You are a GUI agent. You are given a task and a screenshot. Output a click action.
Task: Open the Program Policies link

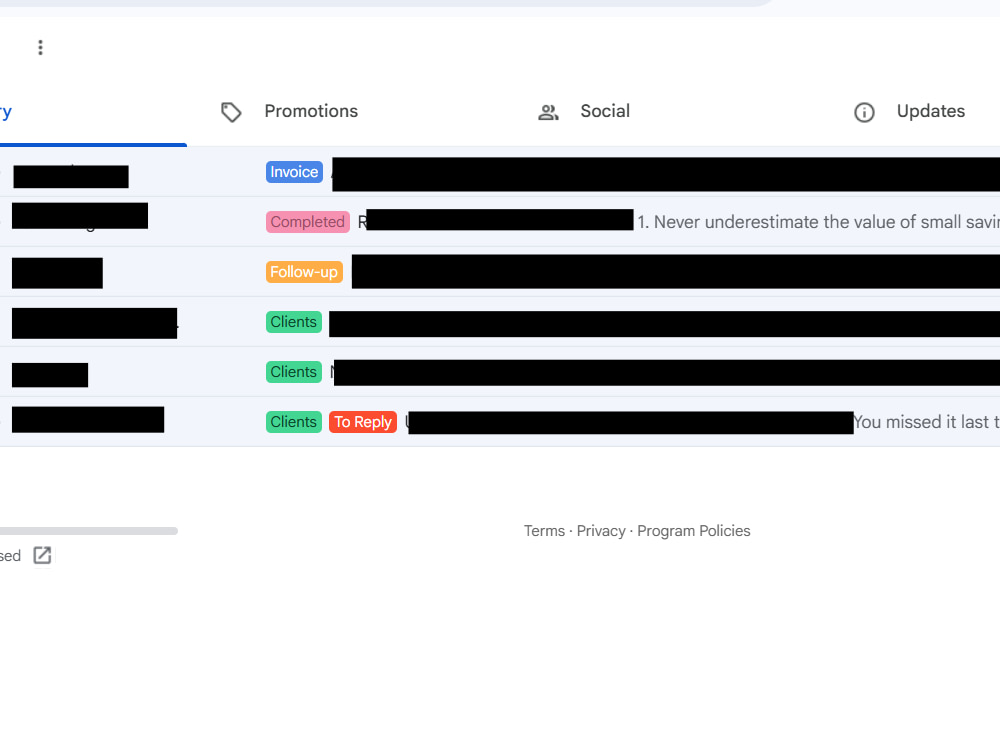pyautogui.click(x=693, y=531)
